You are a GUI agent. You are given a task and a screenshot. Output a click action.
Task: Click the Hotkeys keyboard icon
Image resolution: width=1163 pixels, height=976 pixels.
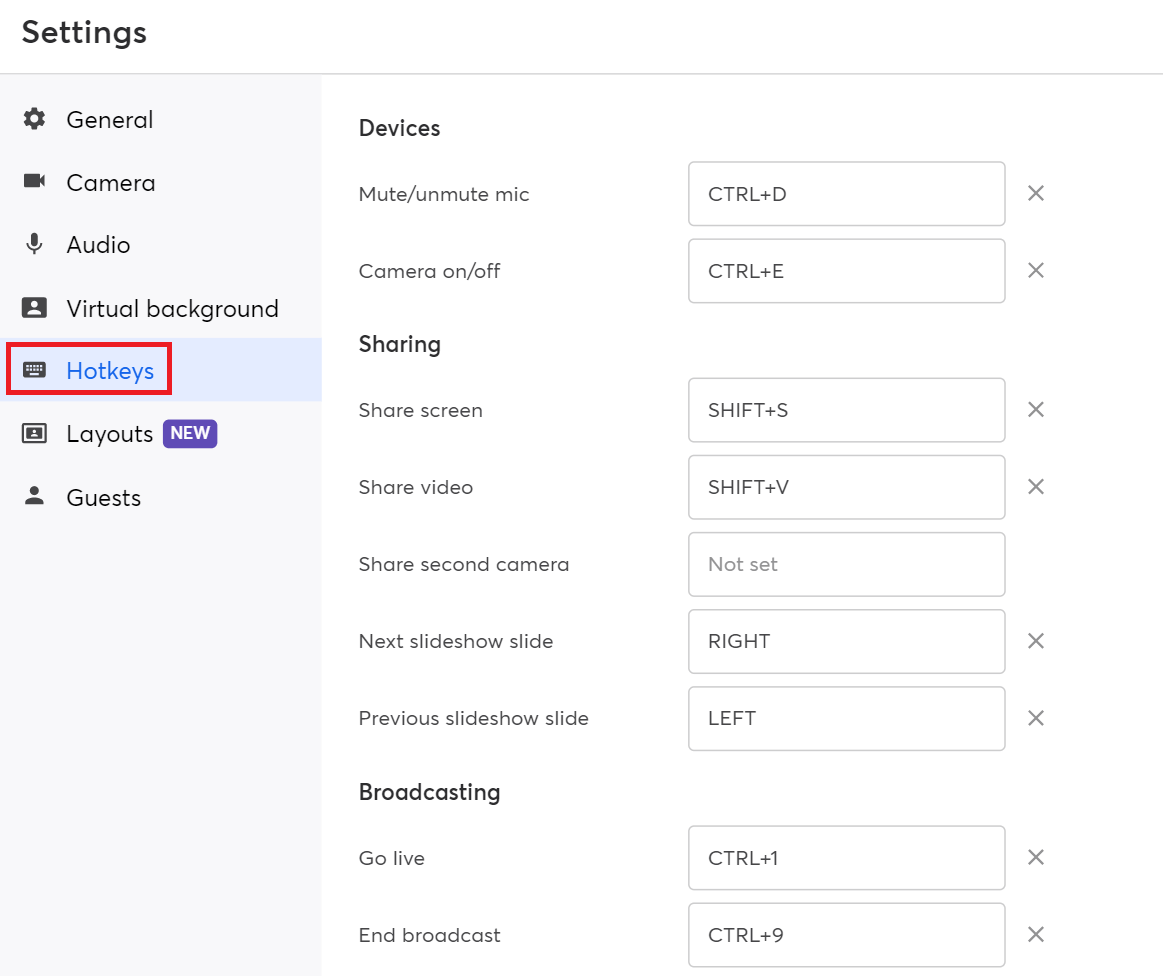[x=35, y=371]
